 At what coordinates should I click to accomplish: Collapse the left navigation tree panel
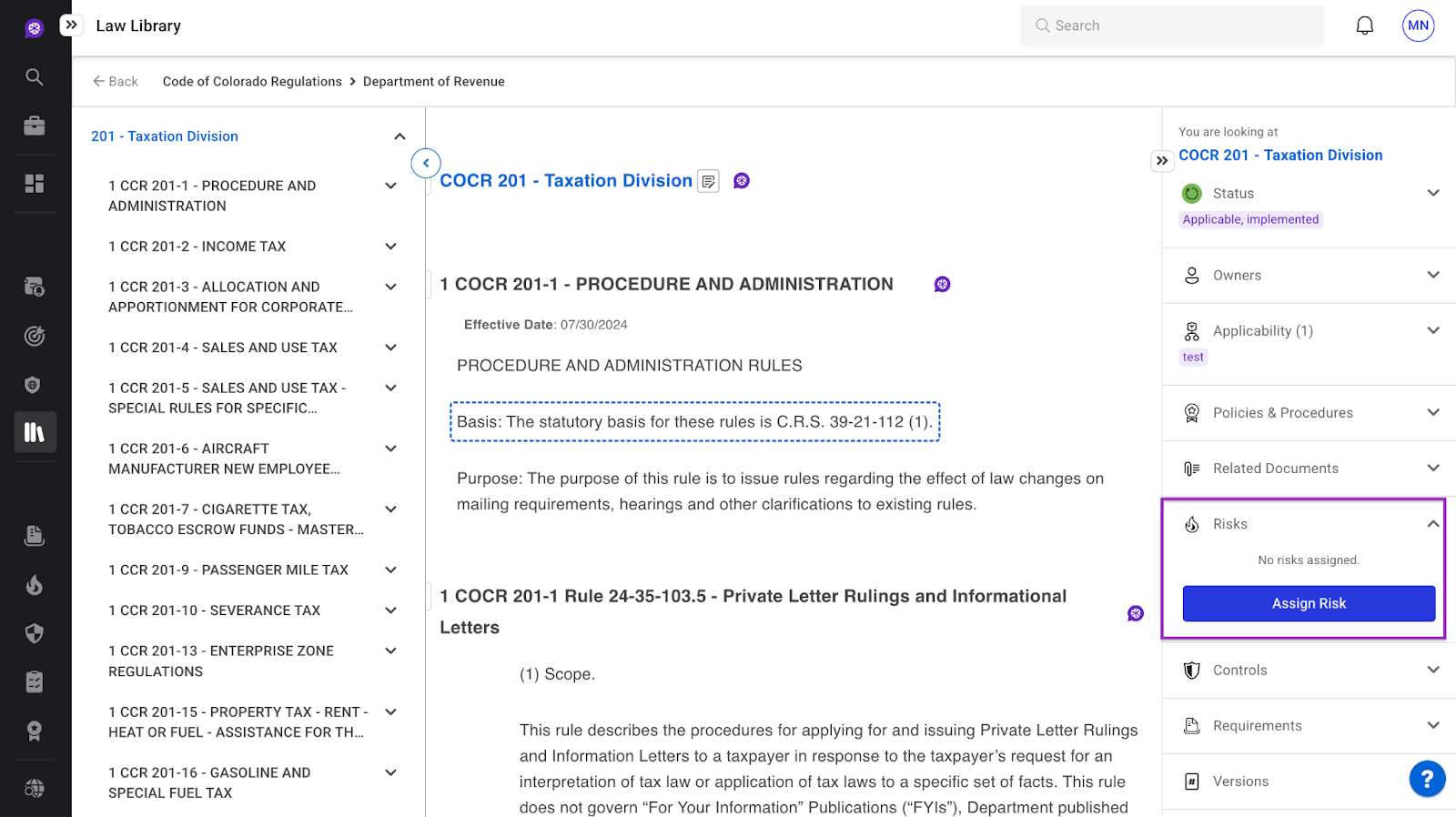coord(426,164)
